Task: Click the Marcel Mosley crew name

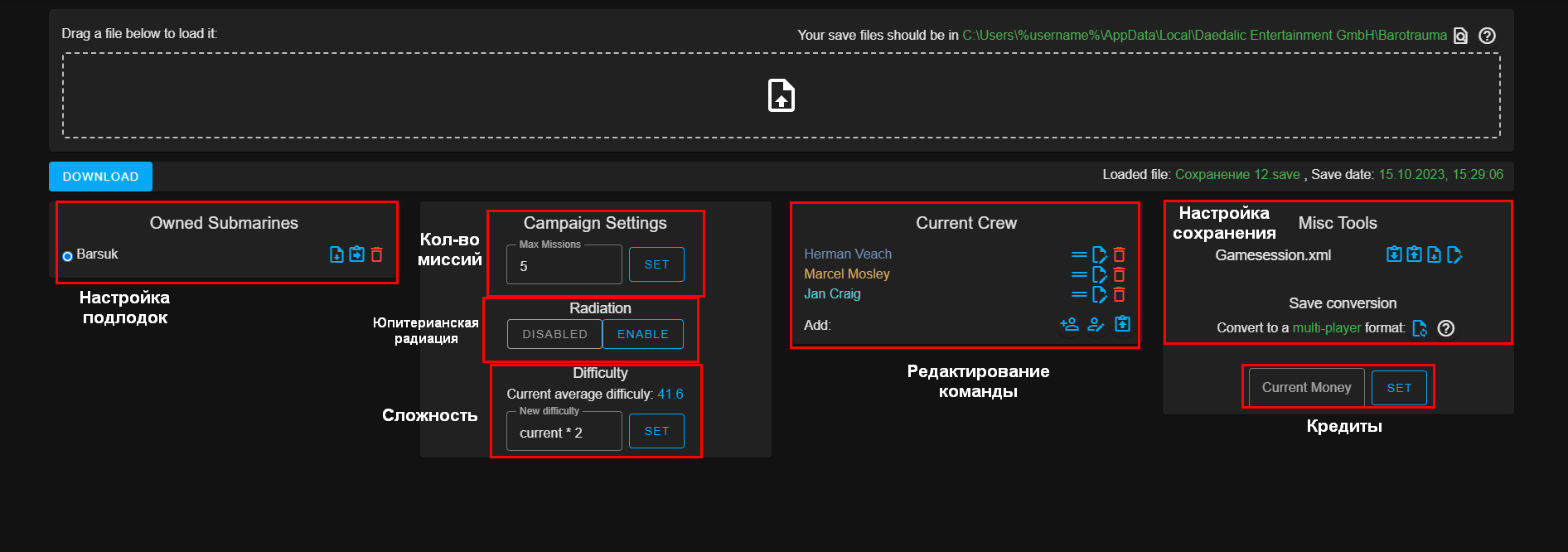Action: pos(847,274)
